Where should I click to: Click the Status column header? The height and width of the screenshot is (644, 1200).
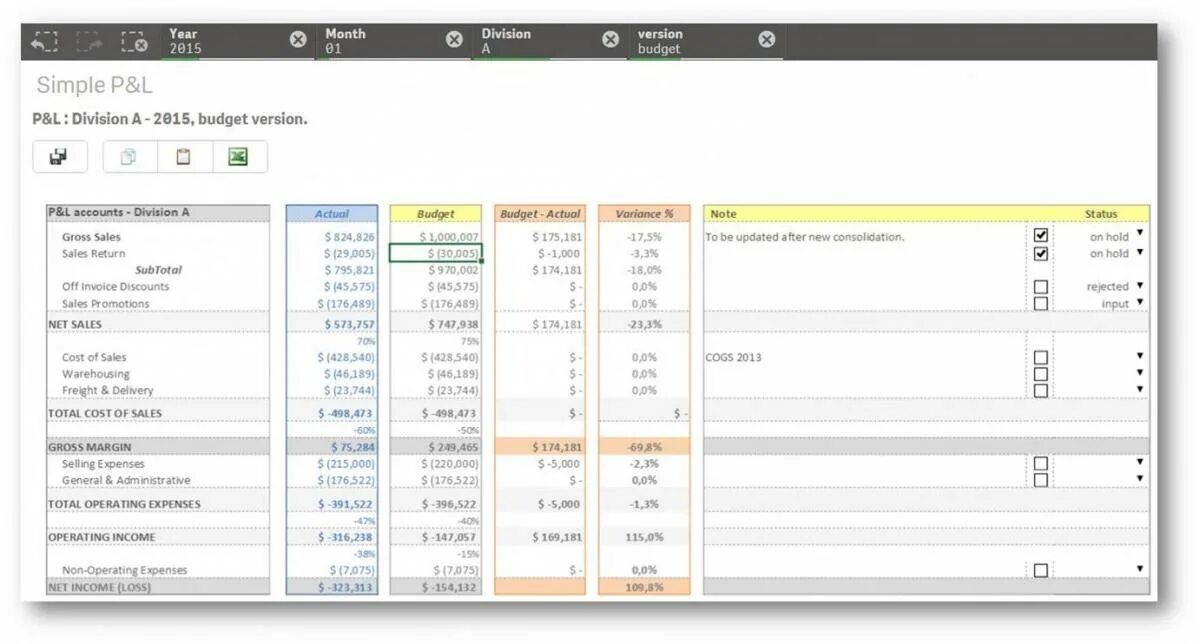click(x=1101, y=214)
